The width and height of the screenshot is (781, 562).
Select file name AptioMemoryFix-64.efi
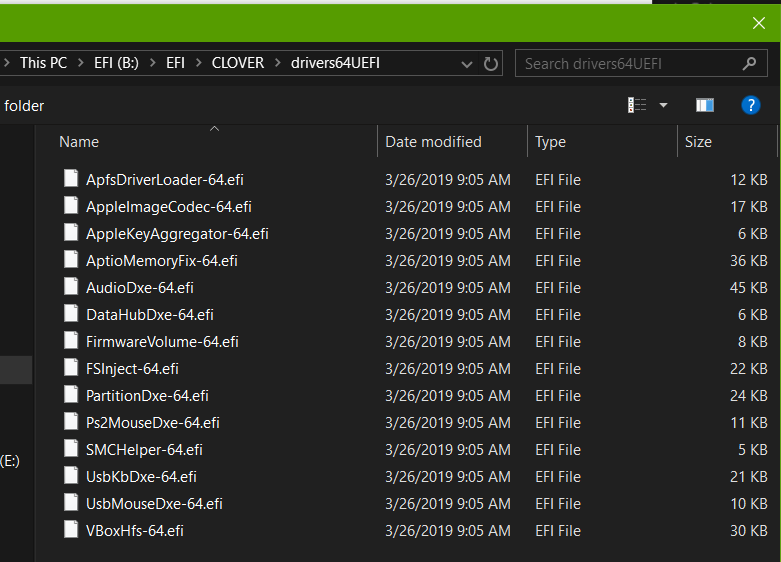tap(162, 261)
